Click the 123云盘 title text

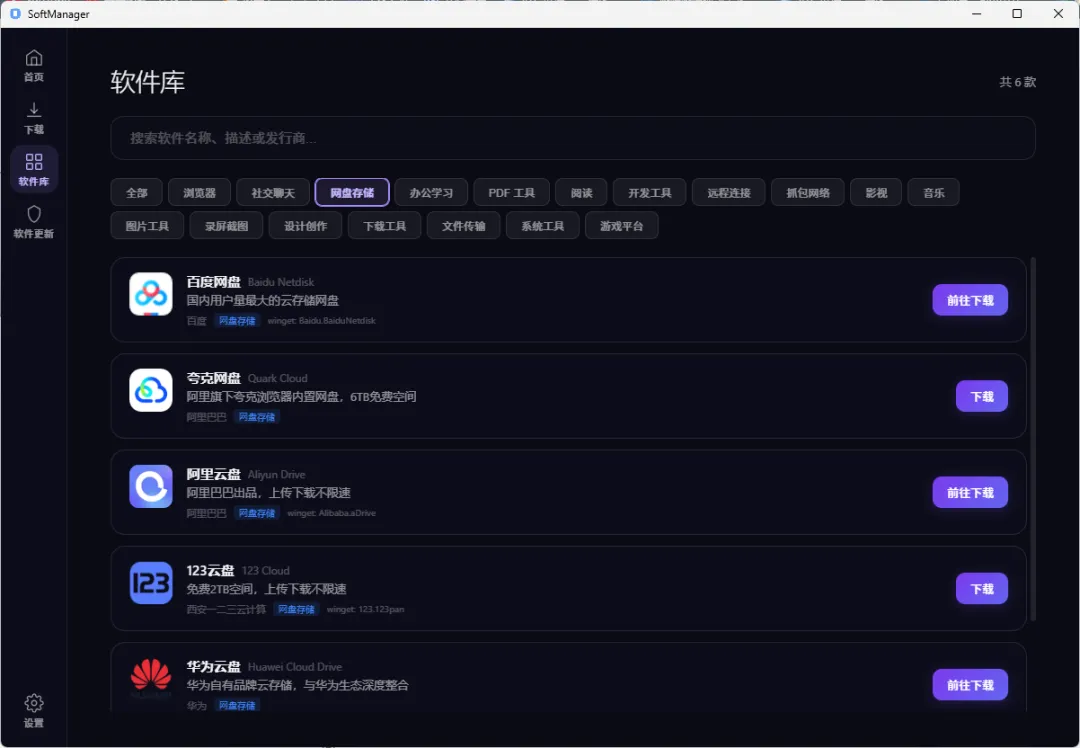pyautogui.click(x=210, y=570)
